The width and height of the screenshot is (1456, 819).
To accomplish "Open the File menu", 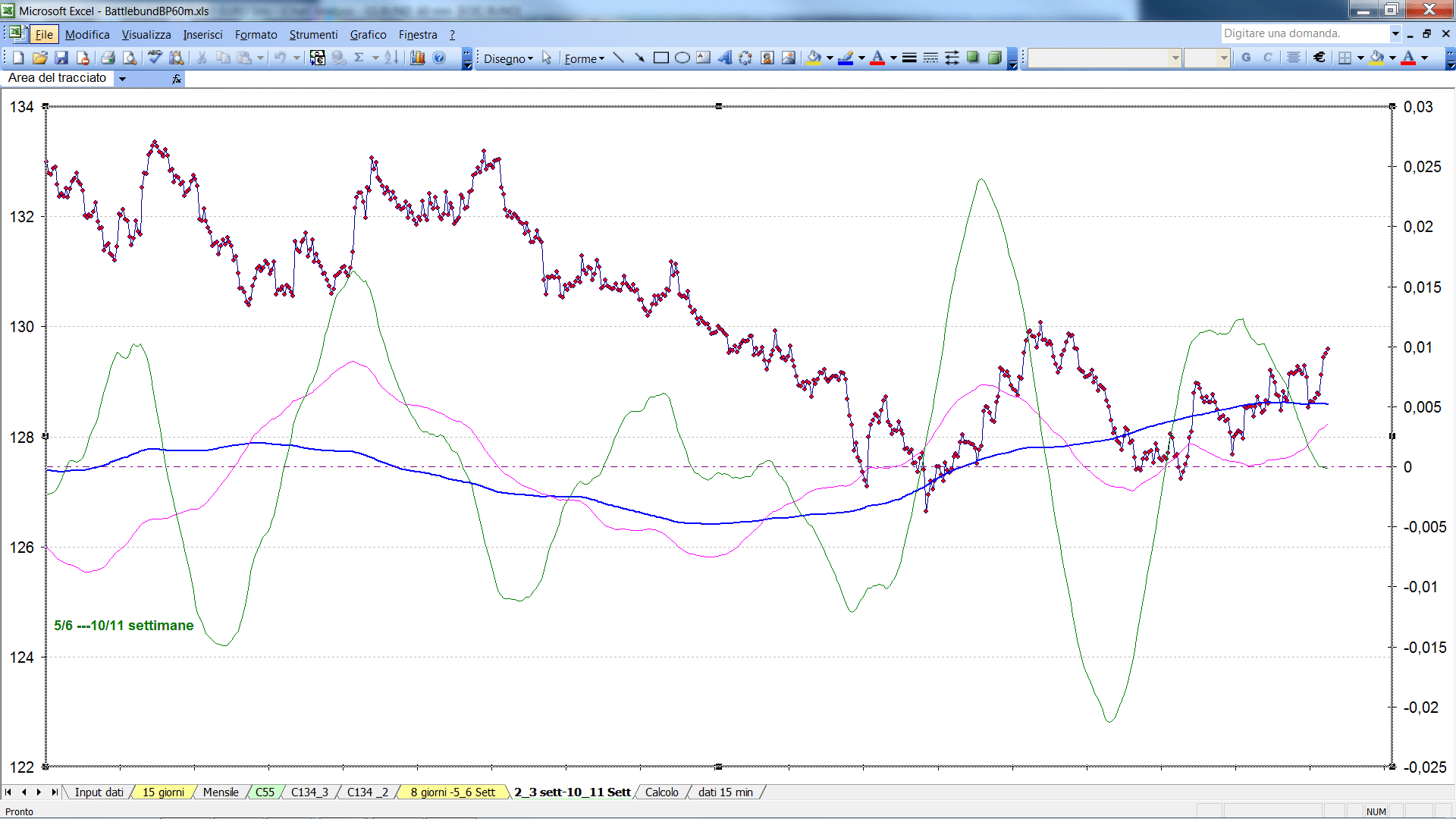I will coord(44,35).
